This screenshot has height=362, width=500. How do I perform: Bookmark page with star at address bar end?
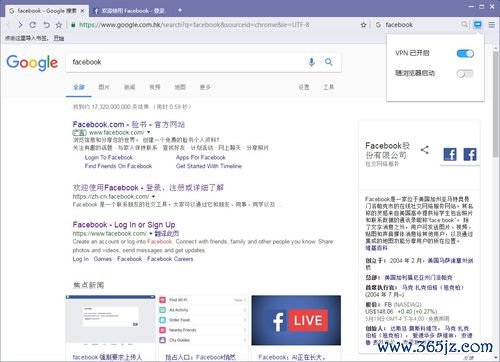pyautogui.click(x=364, y=25)
